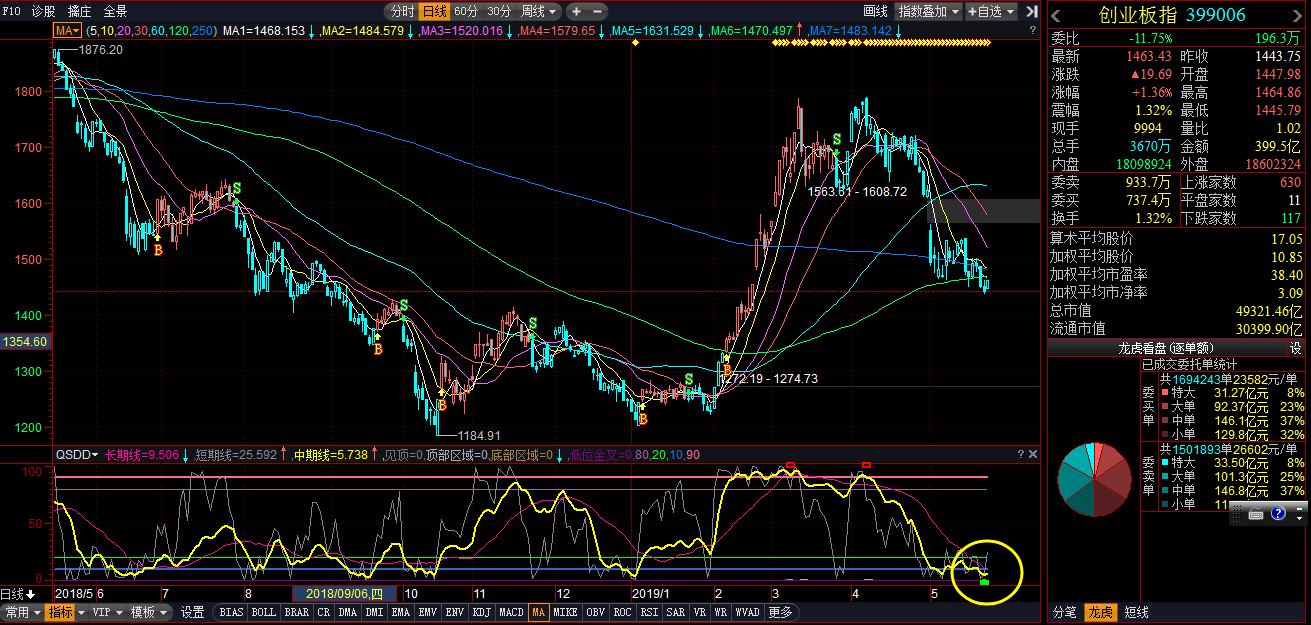
Task: Click 更多 for more indicators
Action: pos(781,612)
